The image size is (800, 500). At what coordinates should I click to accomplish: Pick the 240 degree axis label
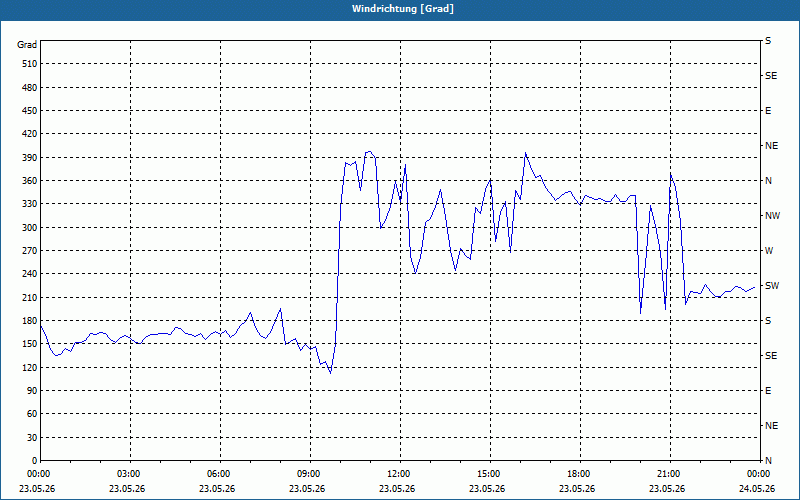coord(30,274)
